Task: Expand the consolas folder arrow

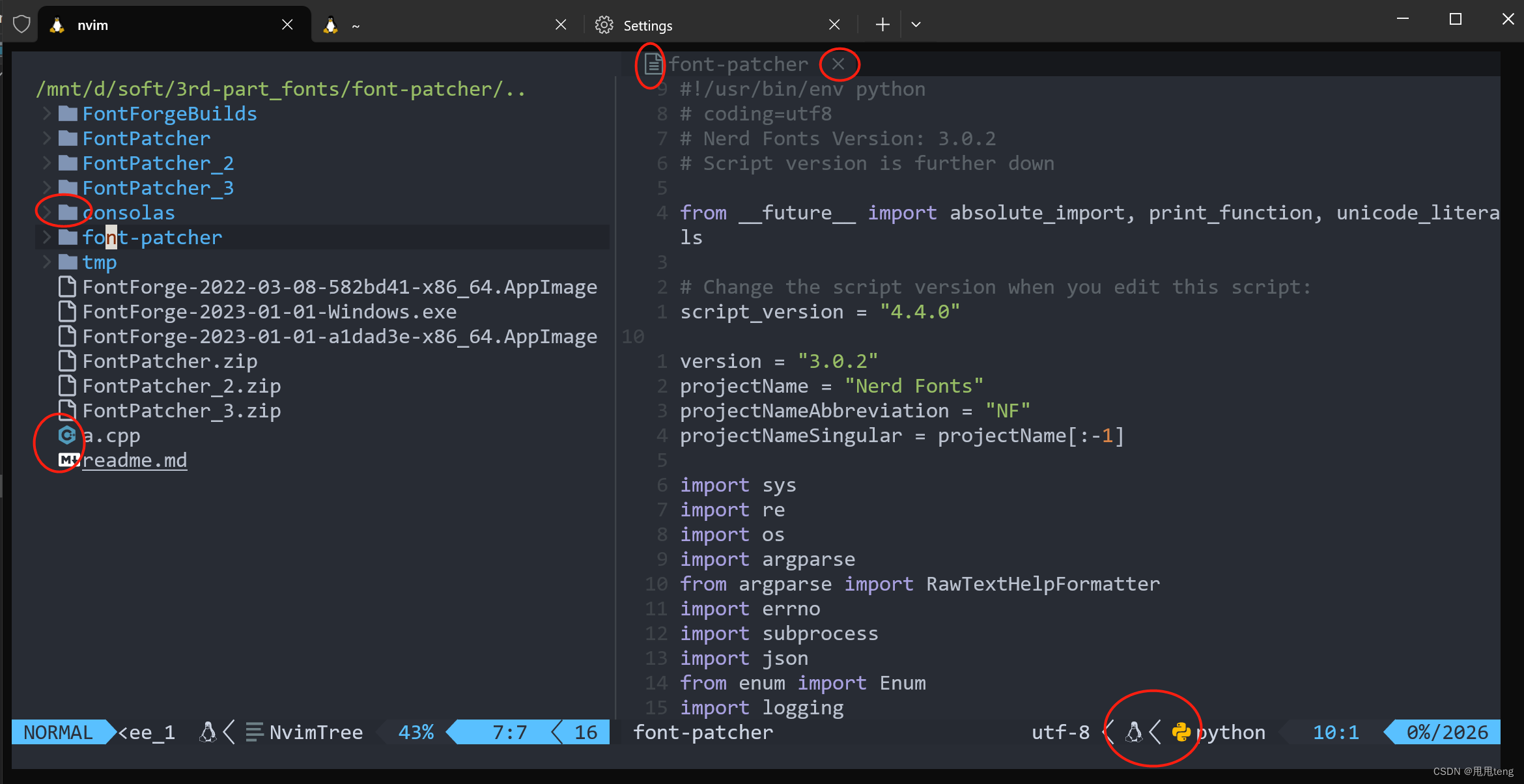Action: point(46,213)
